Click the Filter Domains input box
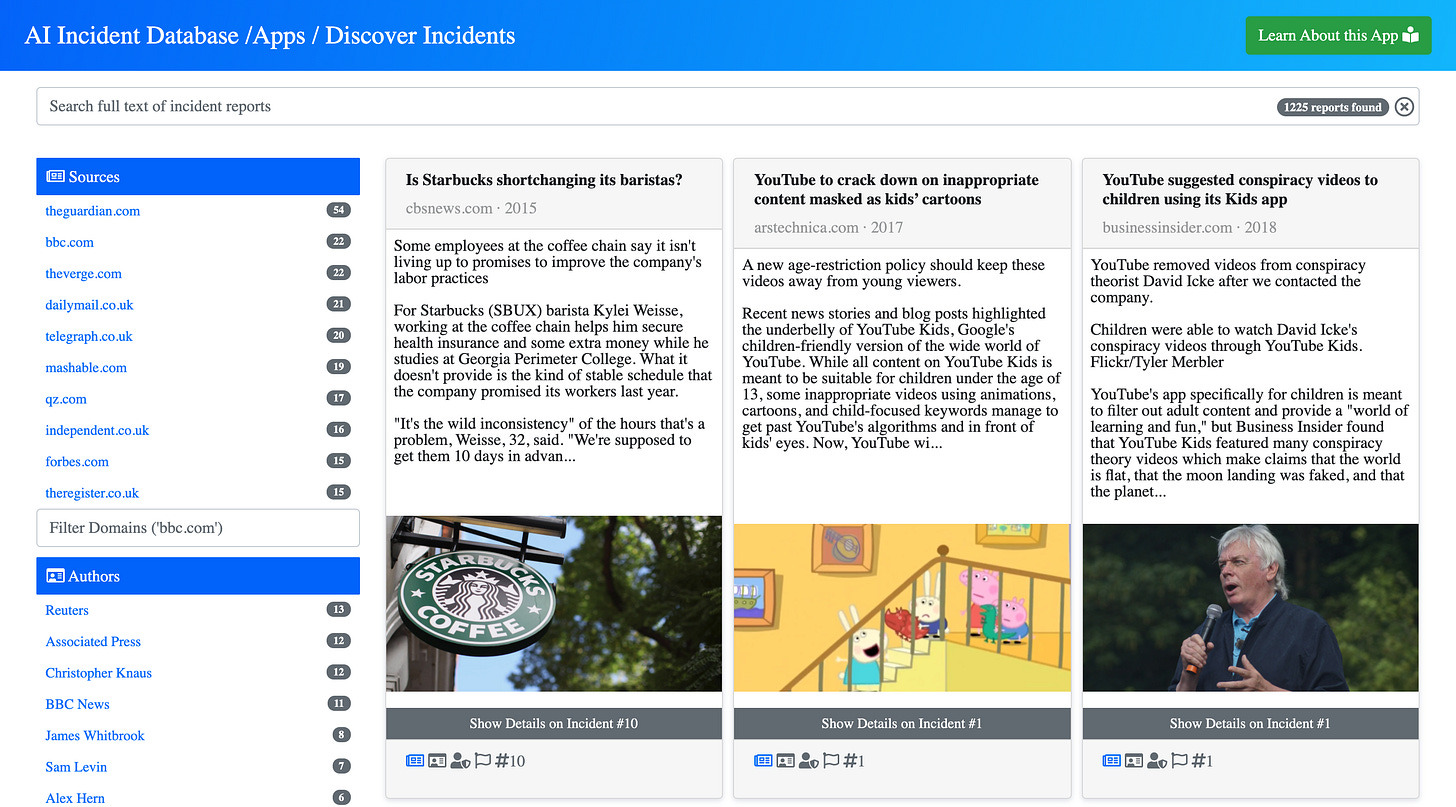Screen dimensions: 1456x807 tap(198, 527)
